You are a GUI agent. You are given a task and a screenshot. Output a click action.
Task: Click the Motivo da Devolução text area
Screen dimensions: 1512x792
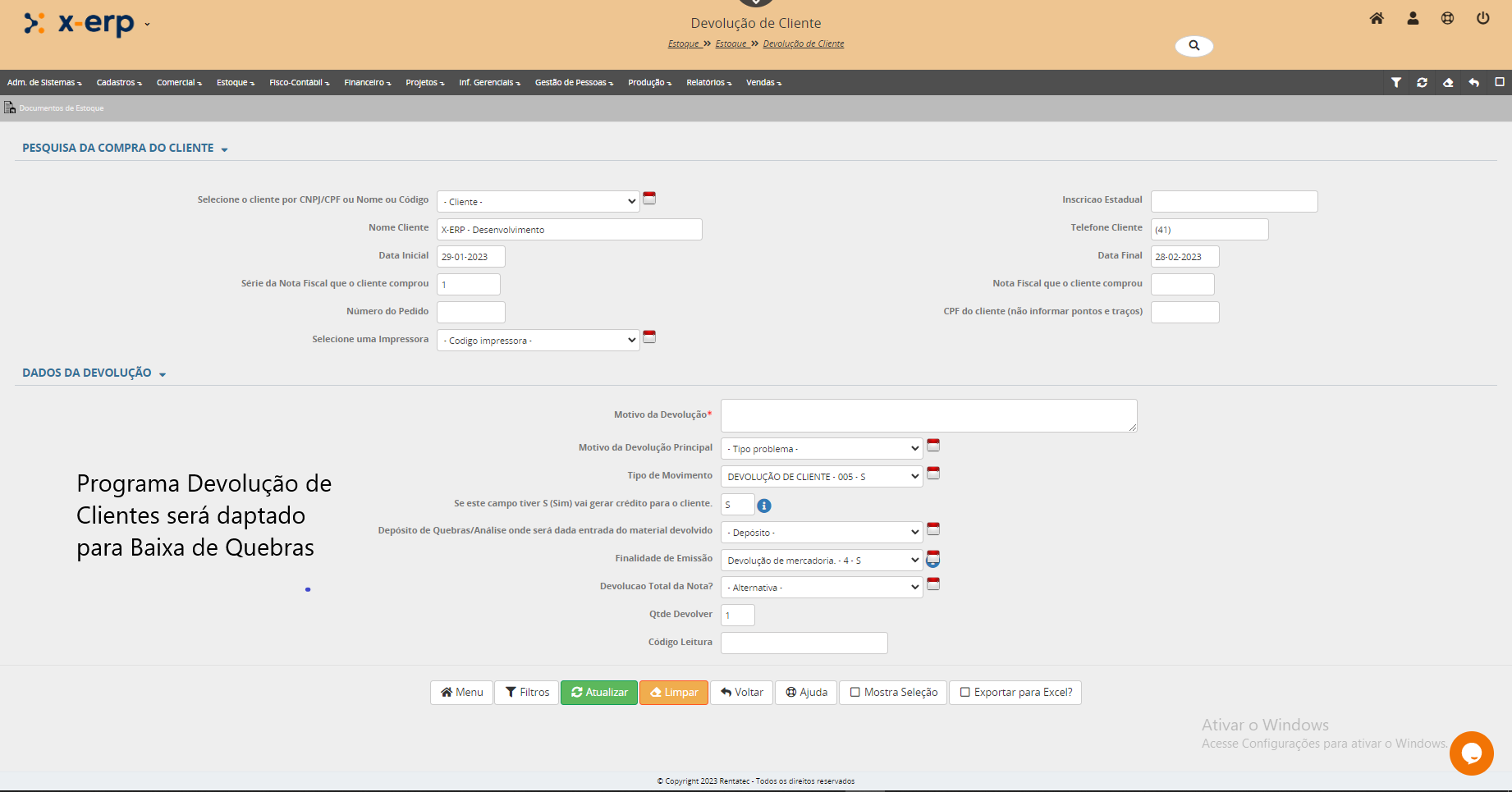point(928,415)
